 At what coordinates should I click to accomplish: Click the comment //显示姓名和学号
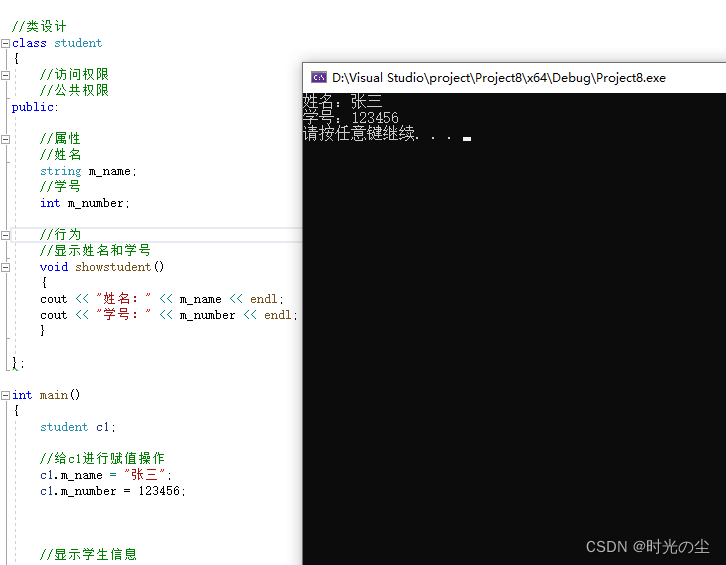pyautogui.click(x=95, y=251)
